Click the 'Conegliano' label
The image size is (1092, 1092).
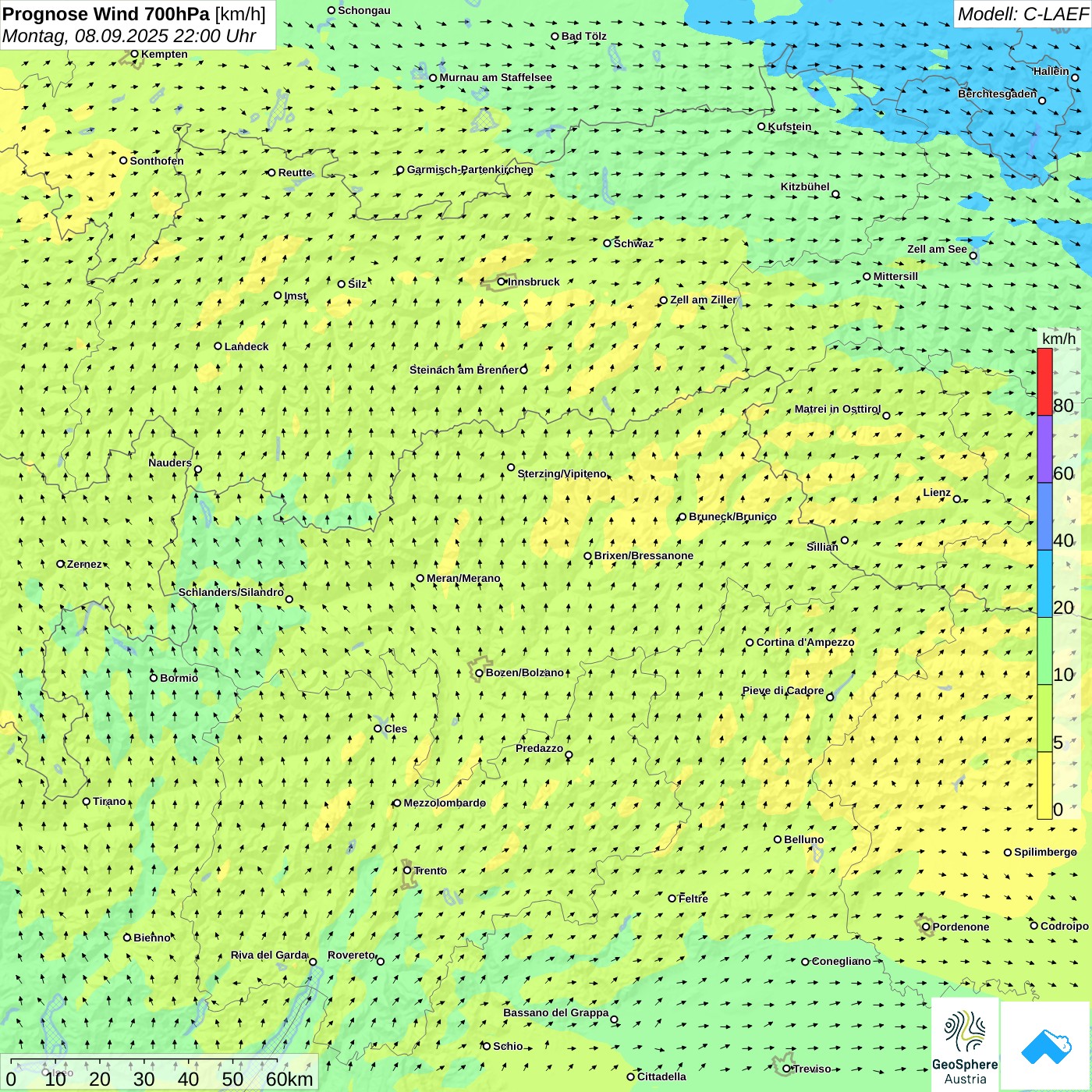click(x=841, y=961)
